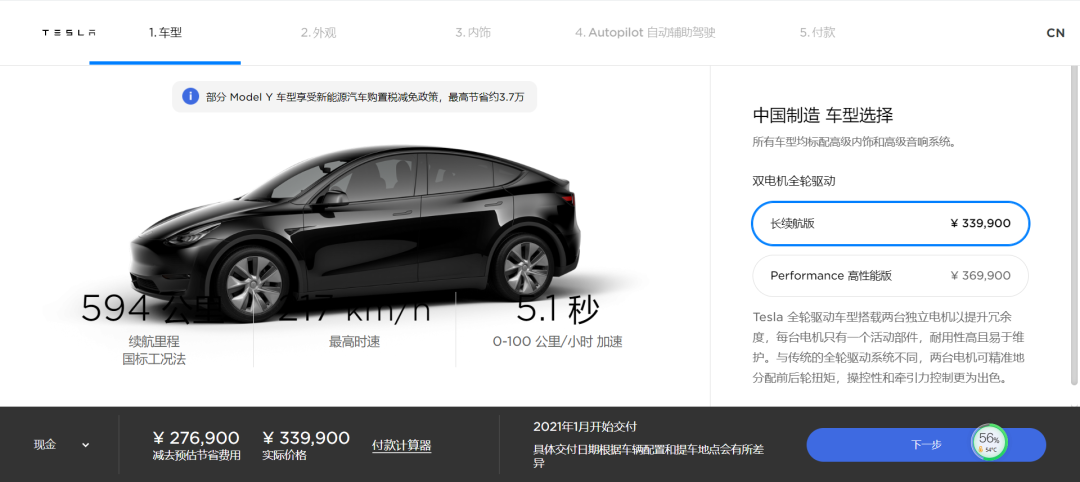Open the 付款计算器 link

[402, 445]
